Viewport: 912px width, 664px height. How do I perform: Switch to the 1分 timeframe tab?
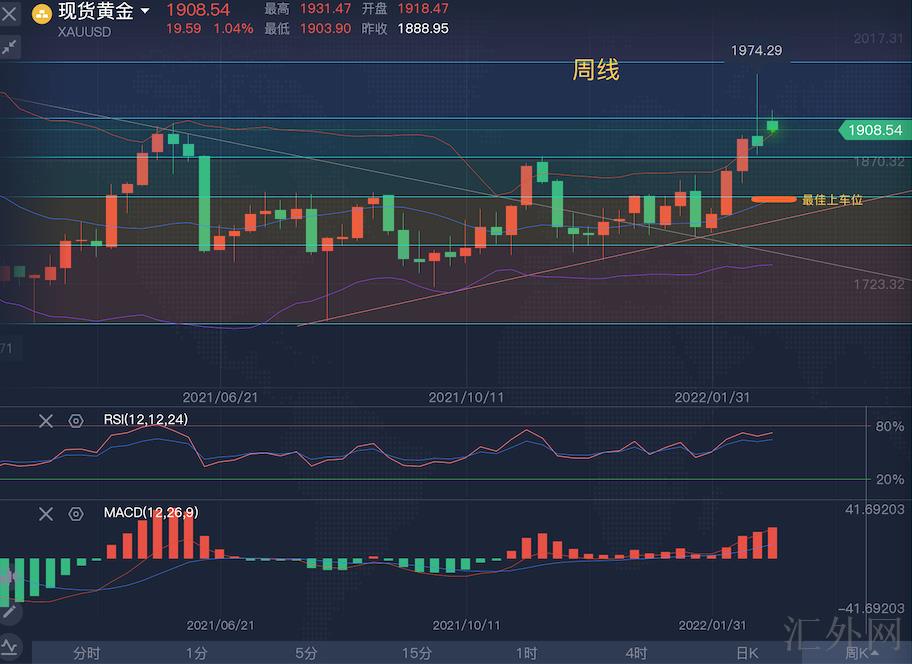pyautogui.click(x=196, y=653)
